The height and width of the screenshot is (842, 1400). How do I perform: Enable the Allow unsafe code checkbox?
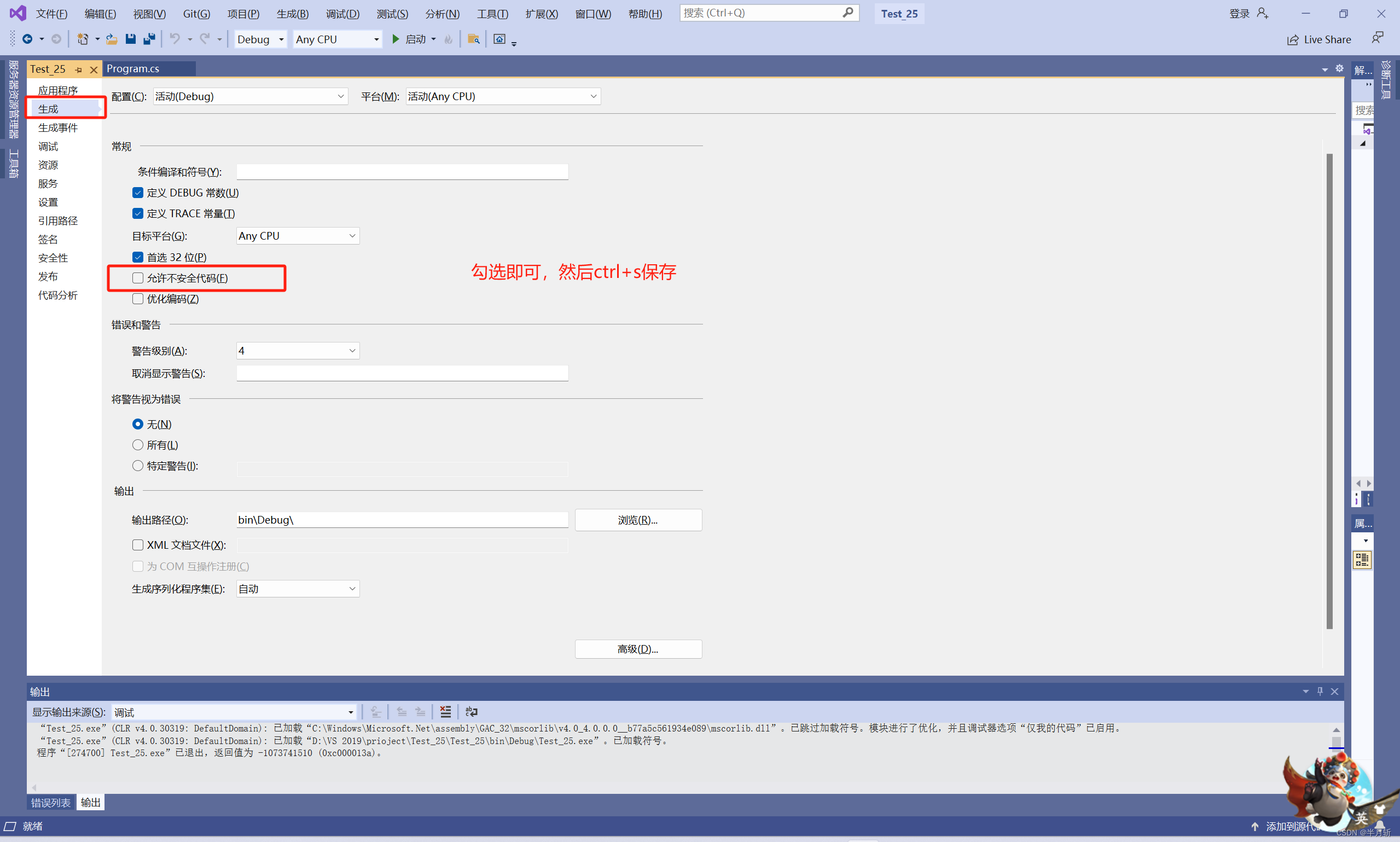coord(137,278)
